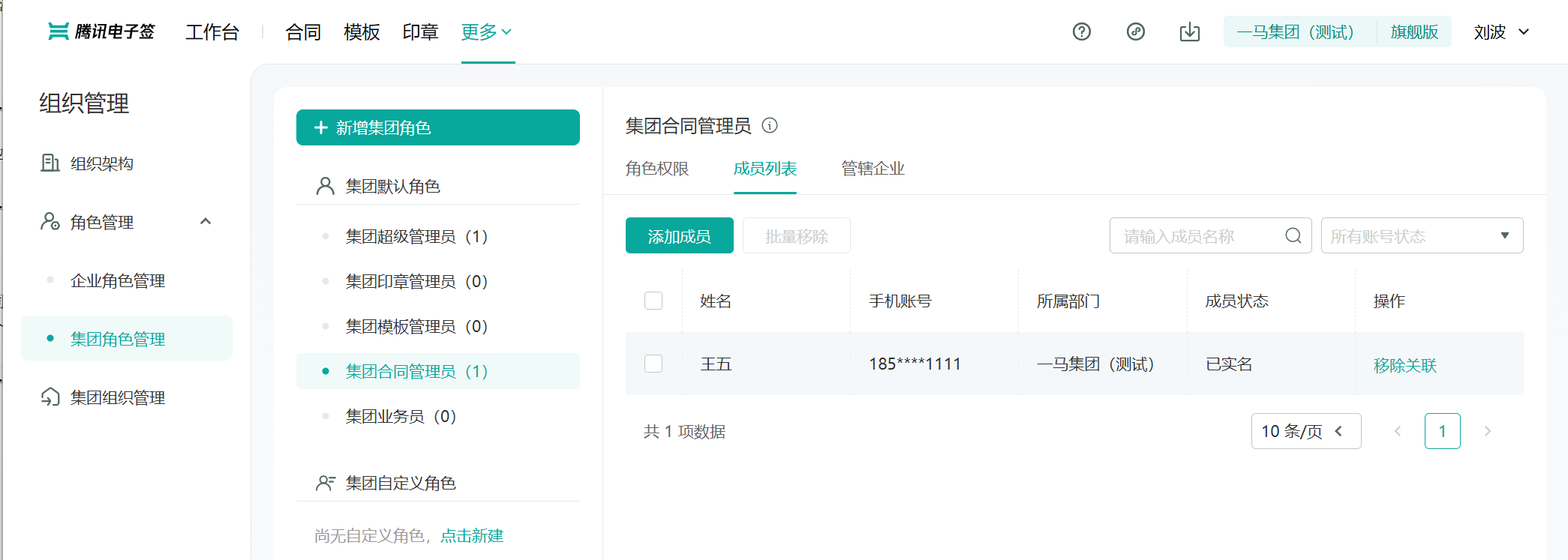Click the 请输入成员名称 search field
The image size is (1568, 560).
click(x=1199, y=236)
